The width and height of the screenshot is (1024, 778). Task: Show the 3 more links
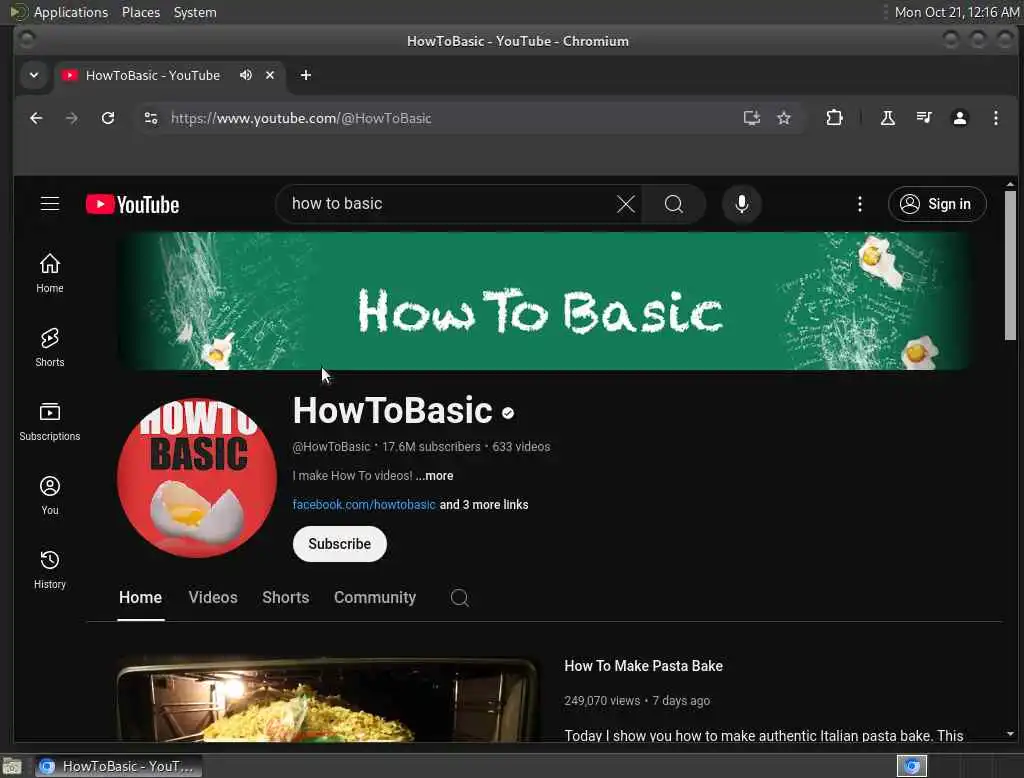coord(484,504)
